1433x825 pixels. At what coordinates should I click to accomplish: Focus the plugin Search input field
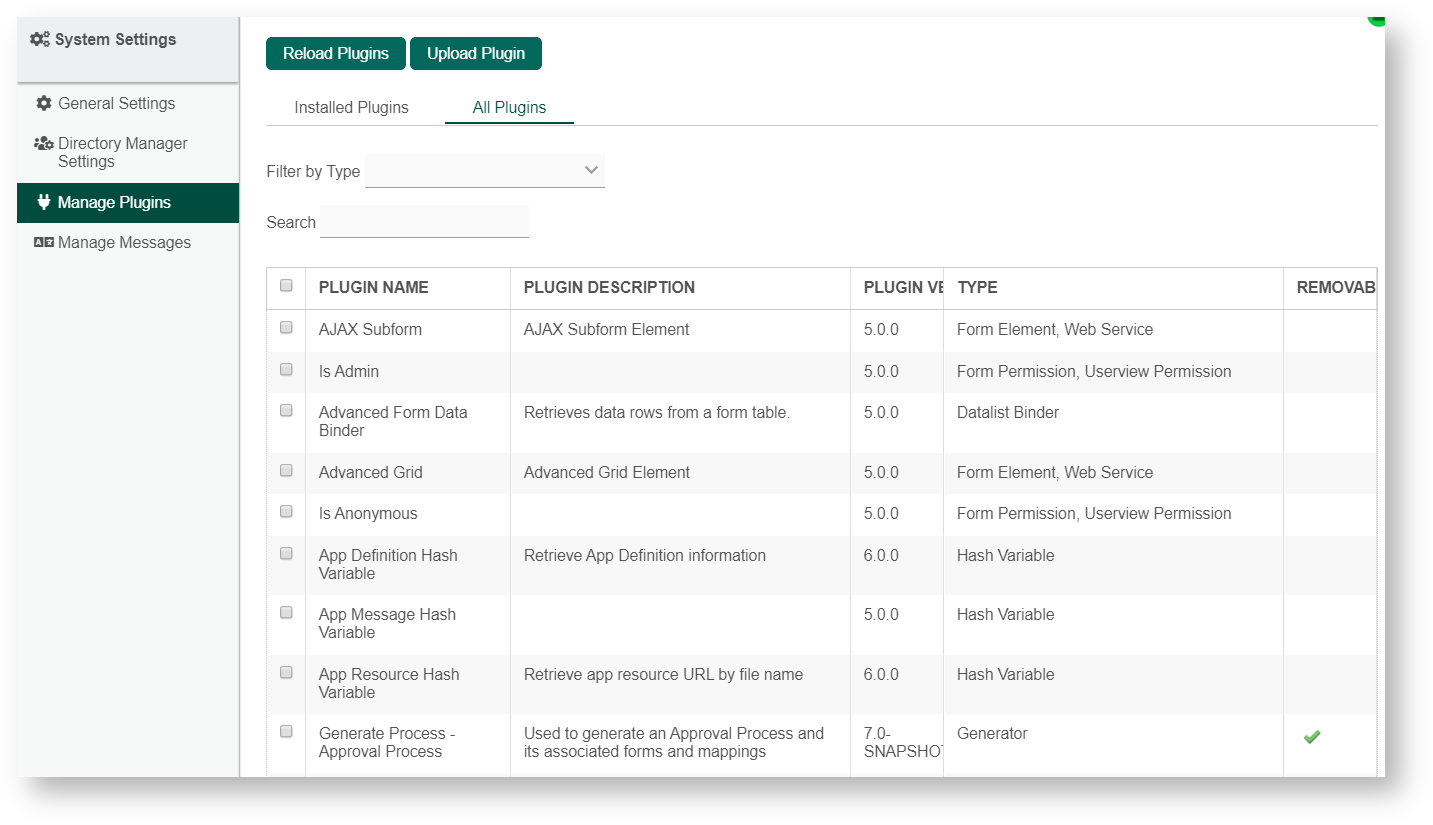pyautogui.click(x=424, y=222)
